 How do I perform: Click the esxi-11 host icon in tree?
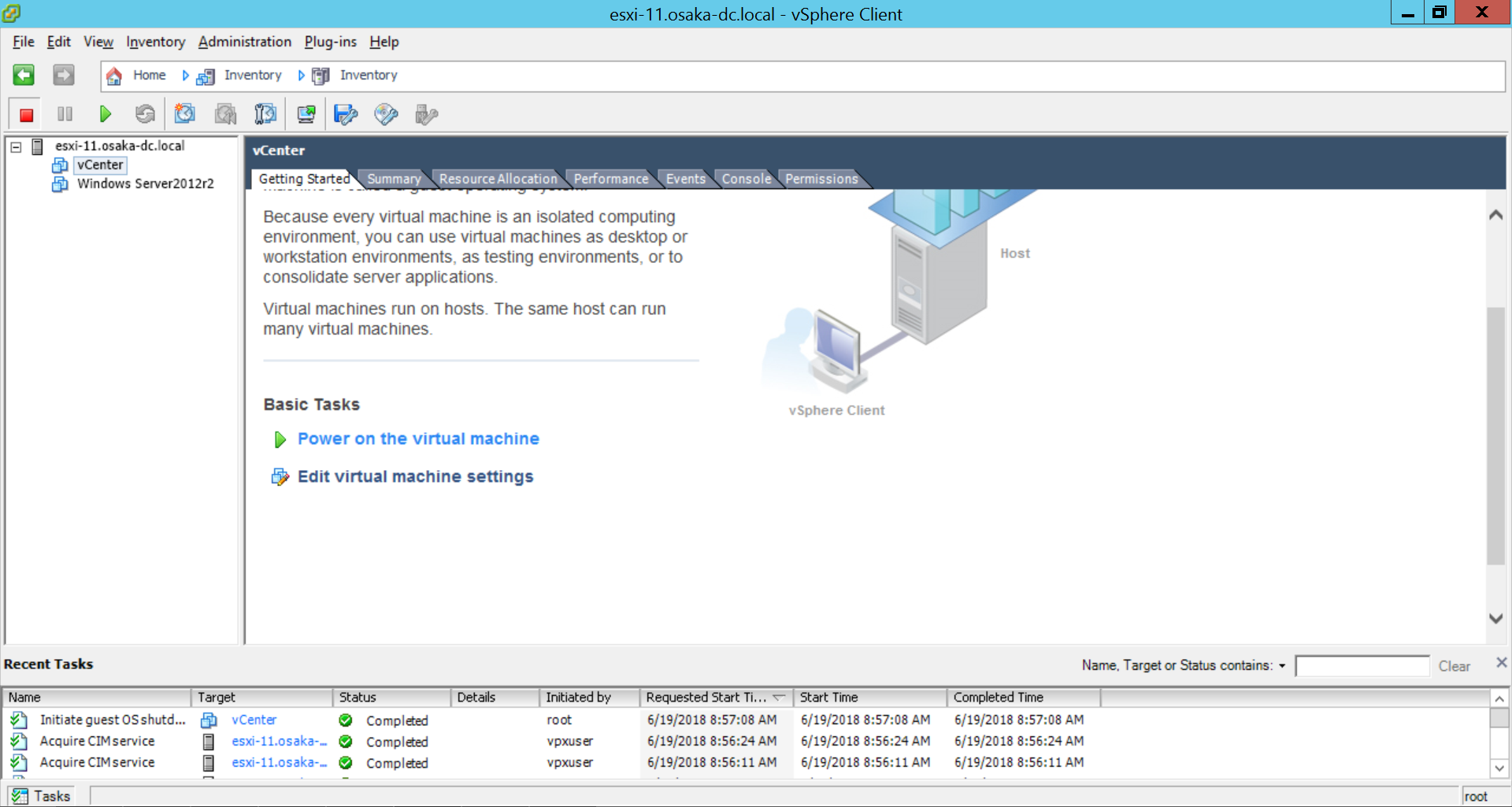click(x=37, y=146)
